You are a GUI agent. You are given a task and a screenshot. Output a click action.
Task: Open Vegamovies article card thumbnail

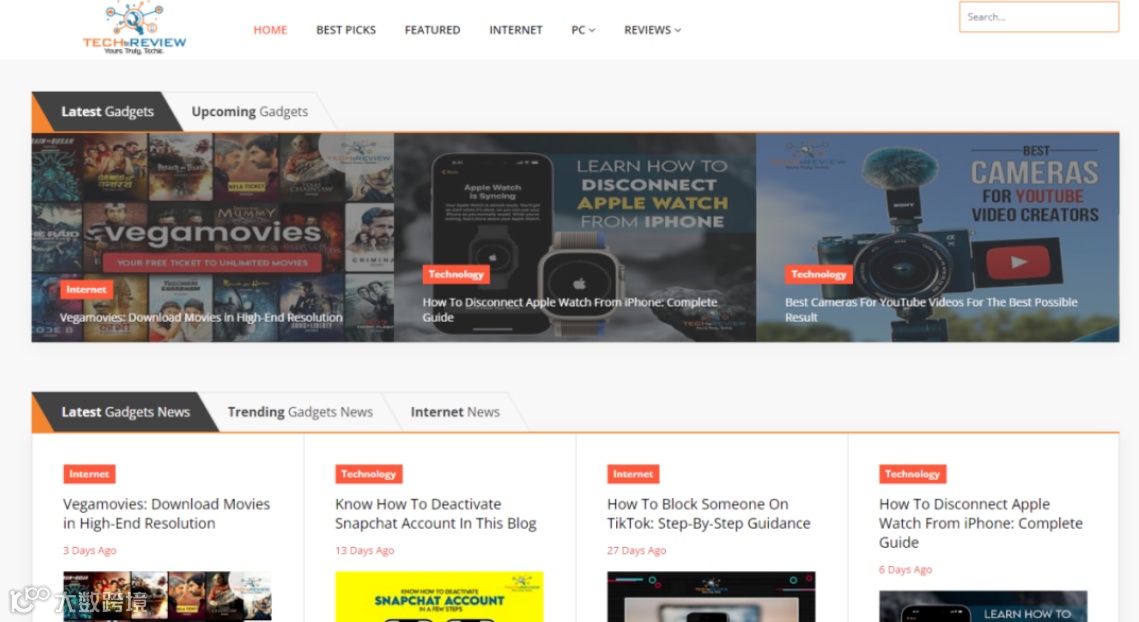(x=167, y=597)
